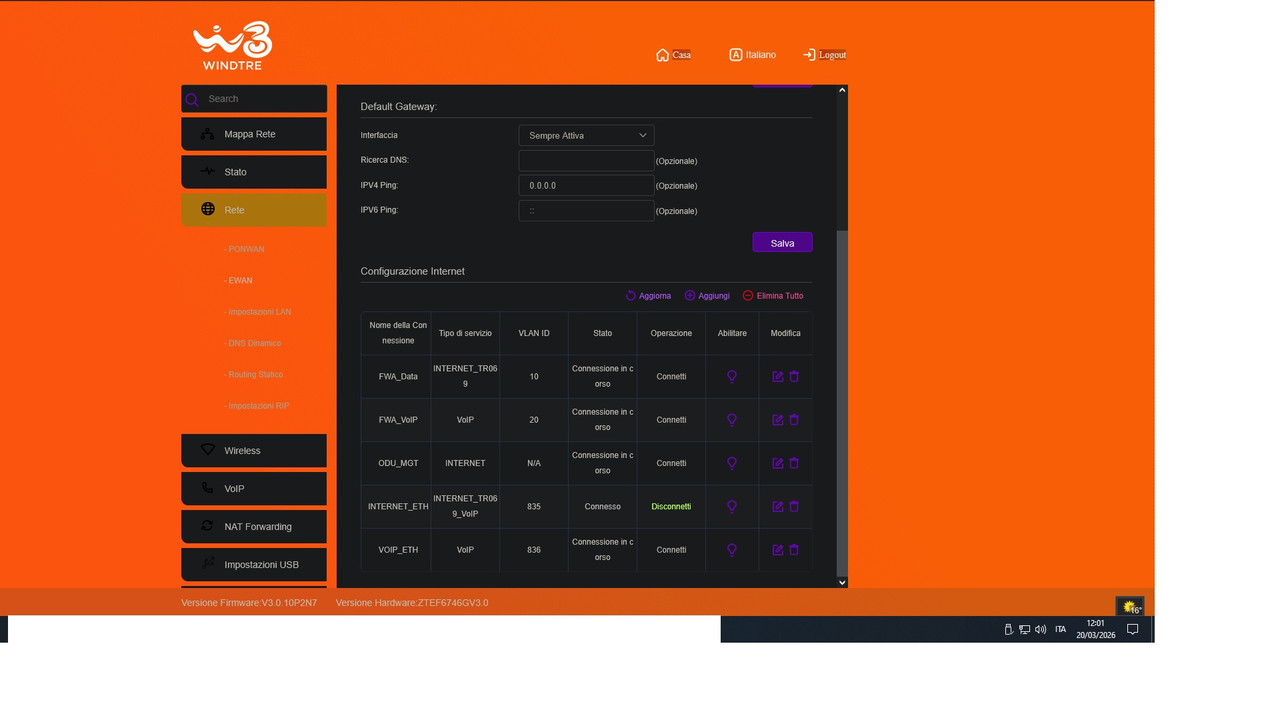Viewport: 1280px width, 720px height.
Task: Delete the VOIP_ETH connection
Action: (x=794, y=550)
